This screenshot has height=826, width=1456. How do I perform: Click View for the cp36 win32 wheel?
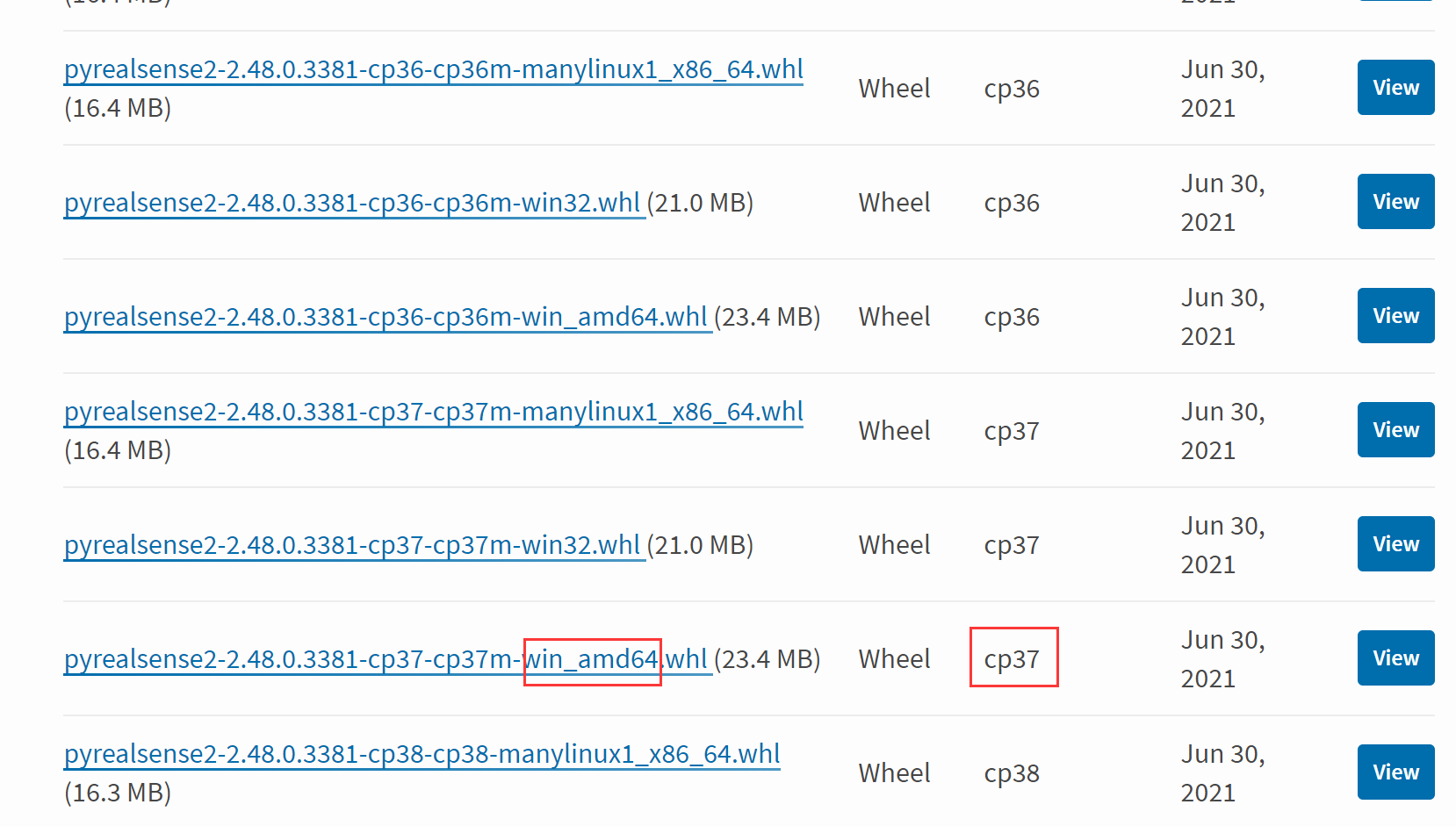click(1395, 201)
